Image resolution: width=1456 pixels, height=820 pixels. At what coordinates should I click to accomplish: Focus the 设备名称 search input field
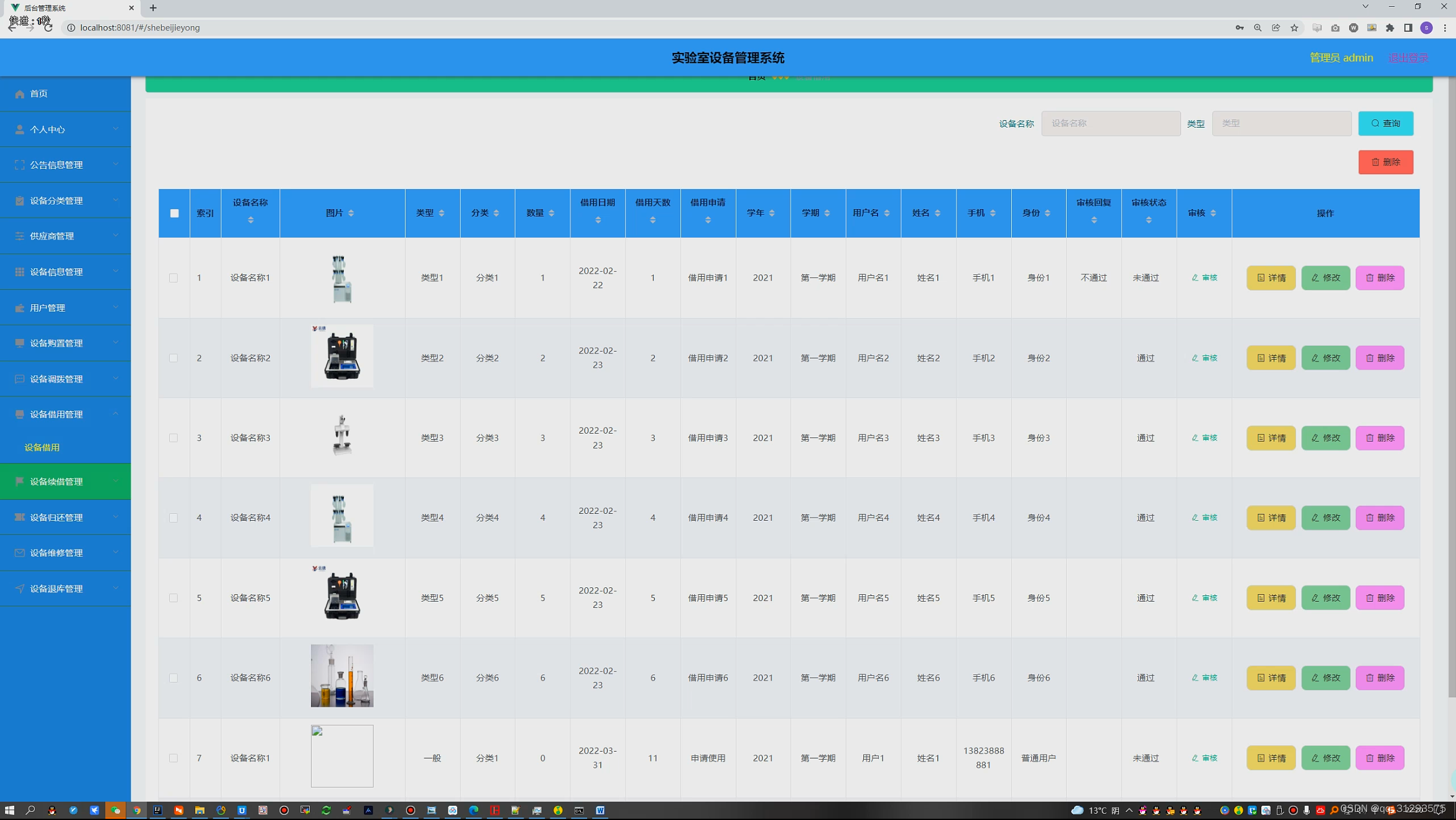[x=1110, y=123]
